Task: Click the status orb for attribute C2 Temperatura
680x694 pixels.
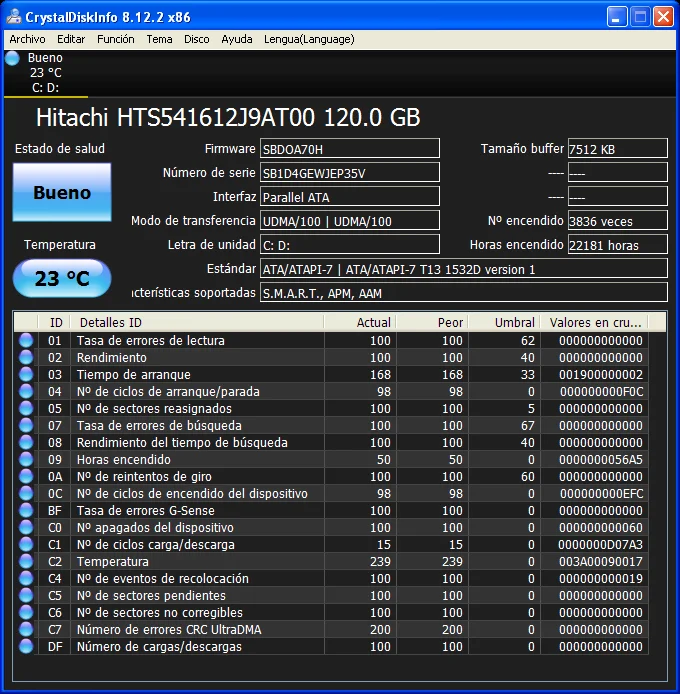Action: [x=26, y=561]
